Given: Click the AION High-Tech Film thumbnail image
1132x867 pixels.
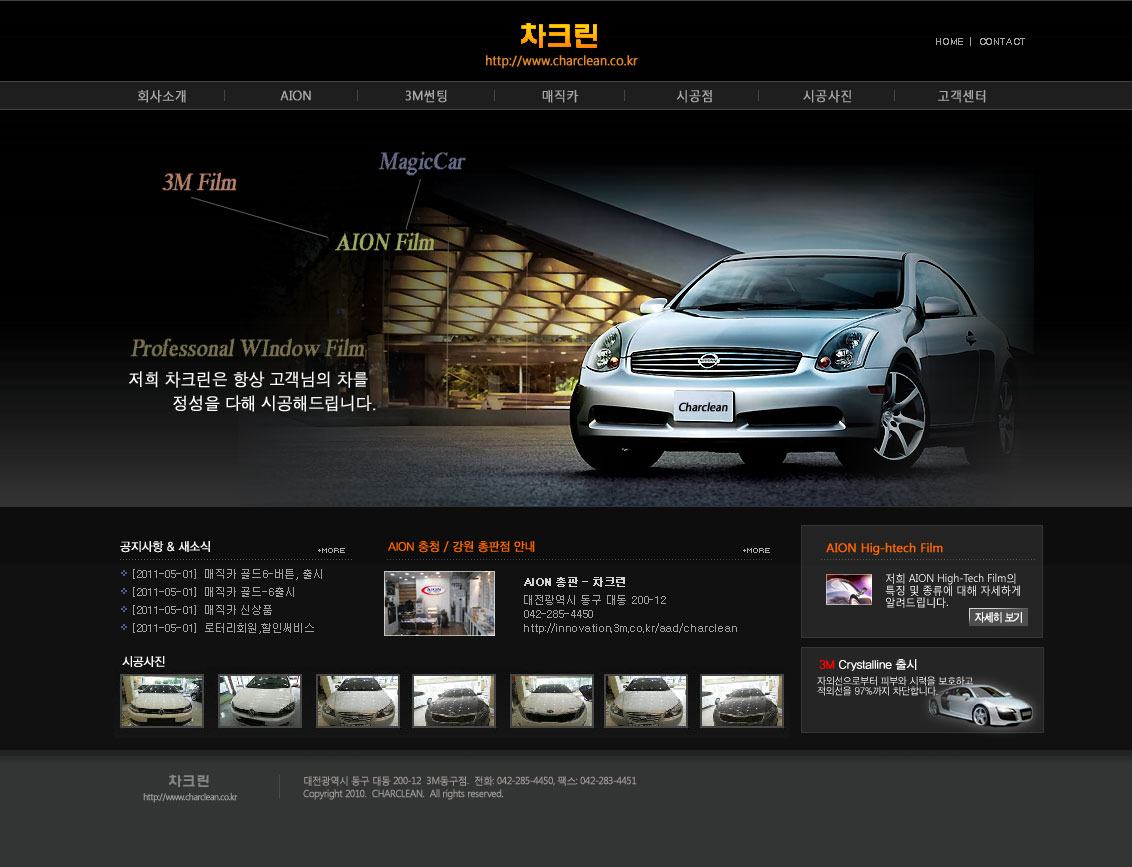Looking at the screenshot, I should tap(849, 589).
